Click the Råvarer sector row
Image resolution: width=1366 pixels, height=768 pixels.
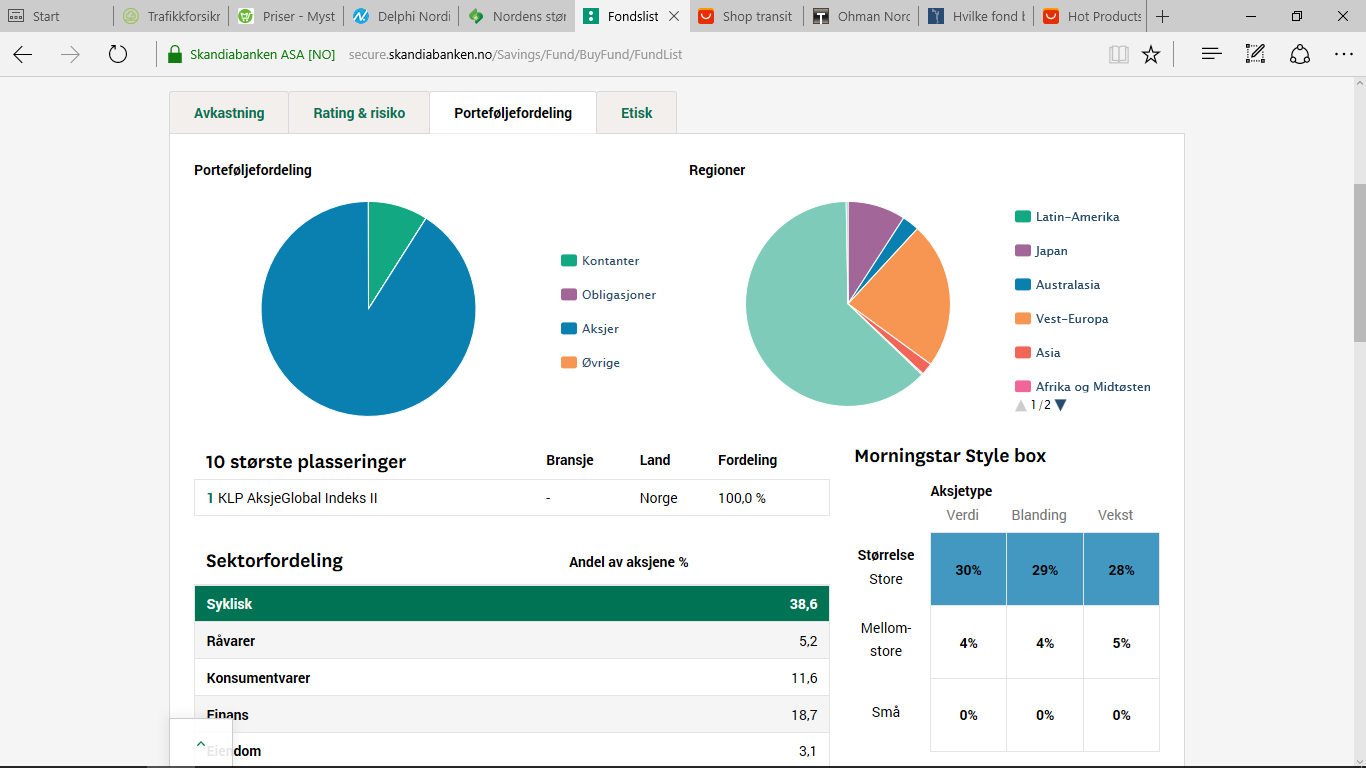512,641
